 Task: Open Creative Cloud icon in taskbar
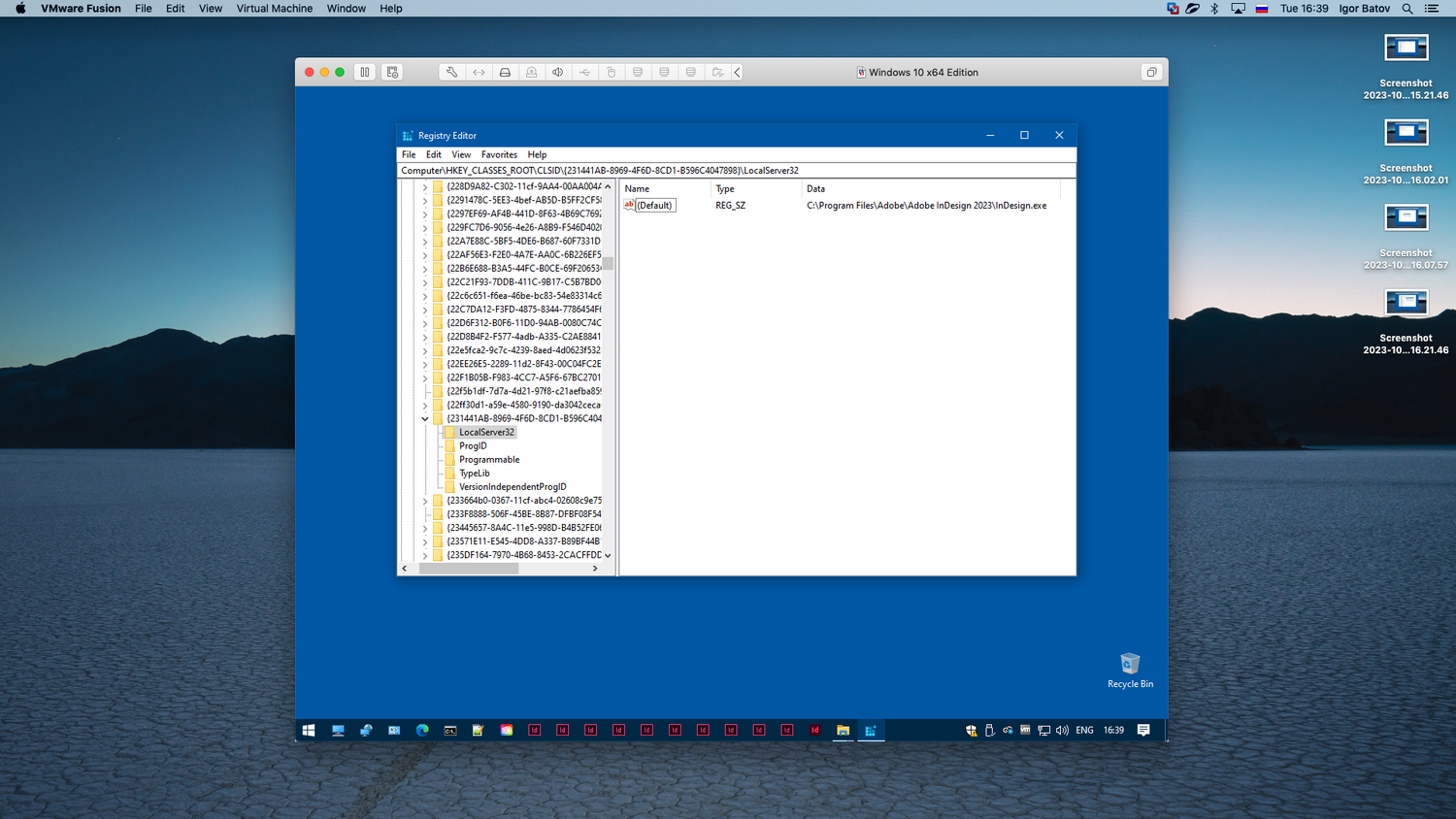tap(507, 731)
